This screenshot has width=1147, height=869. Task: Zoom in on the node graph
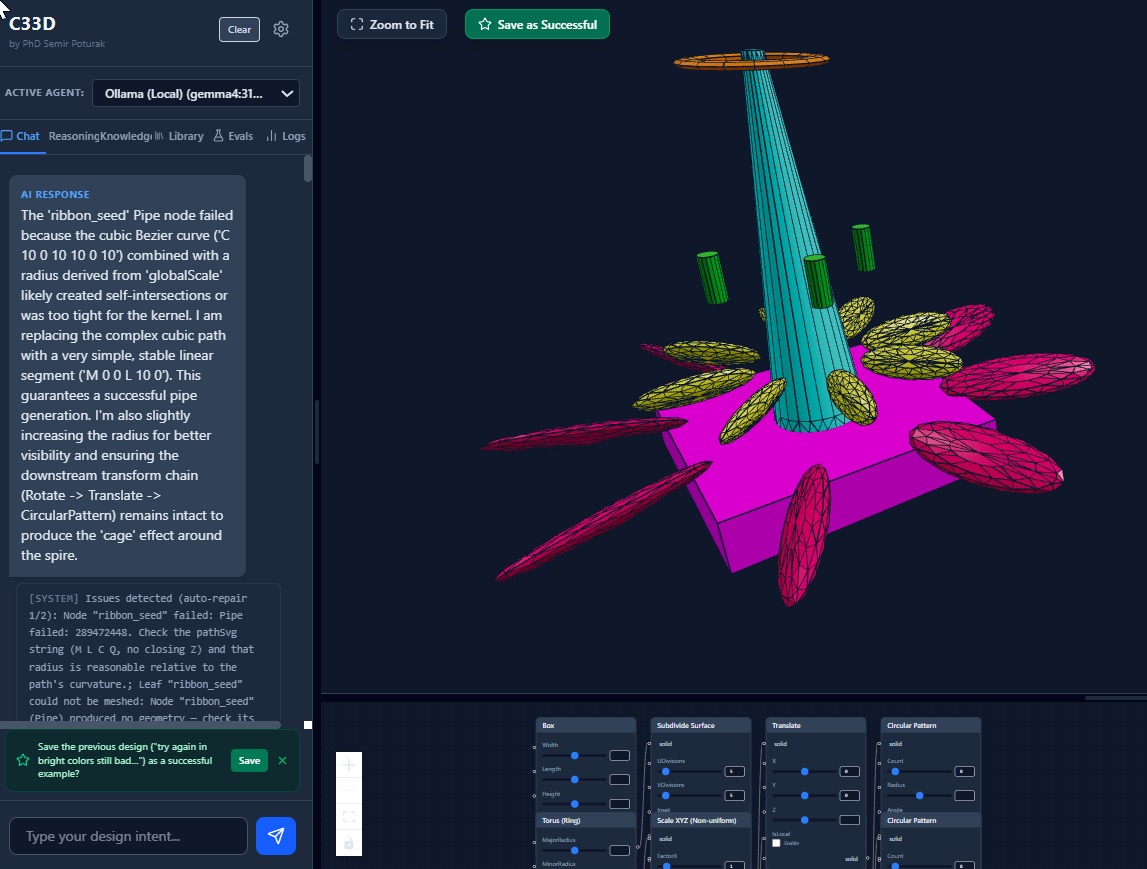(349, 765)
